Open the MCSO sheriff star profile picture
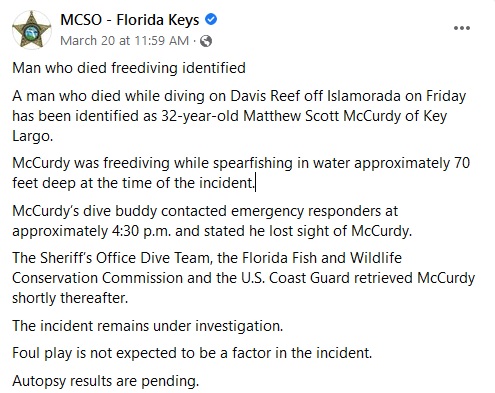This screenshot has width=495, height=393. click(x=32, y=30)
